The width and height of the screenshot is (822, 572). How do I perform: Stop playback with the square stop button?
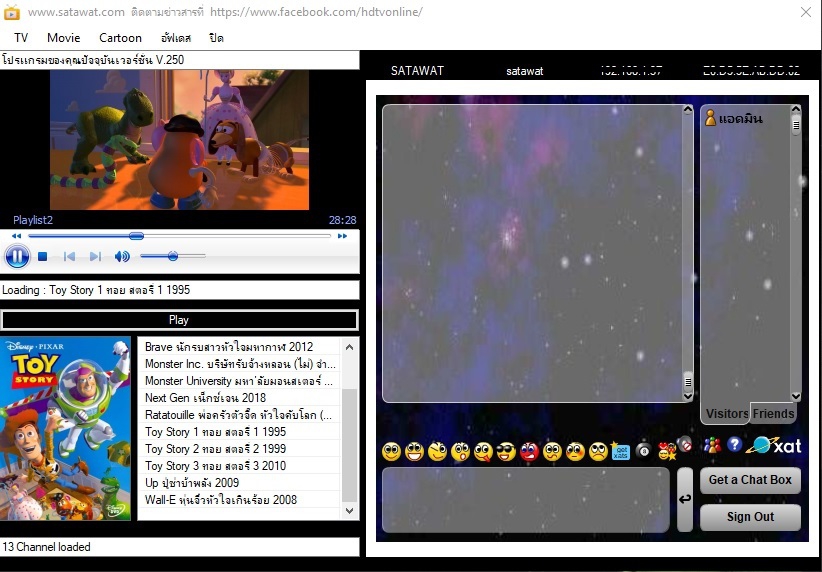(x=42, y=256)
